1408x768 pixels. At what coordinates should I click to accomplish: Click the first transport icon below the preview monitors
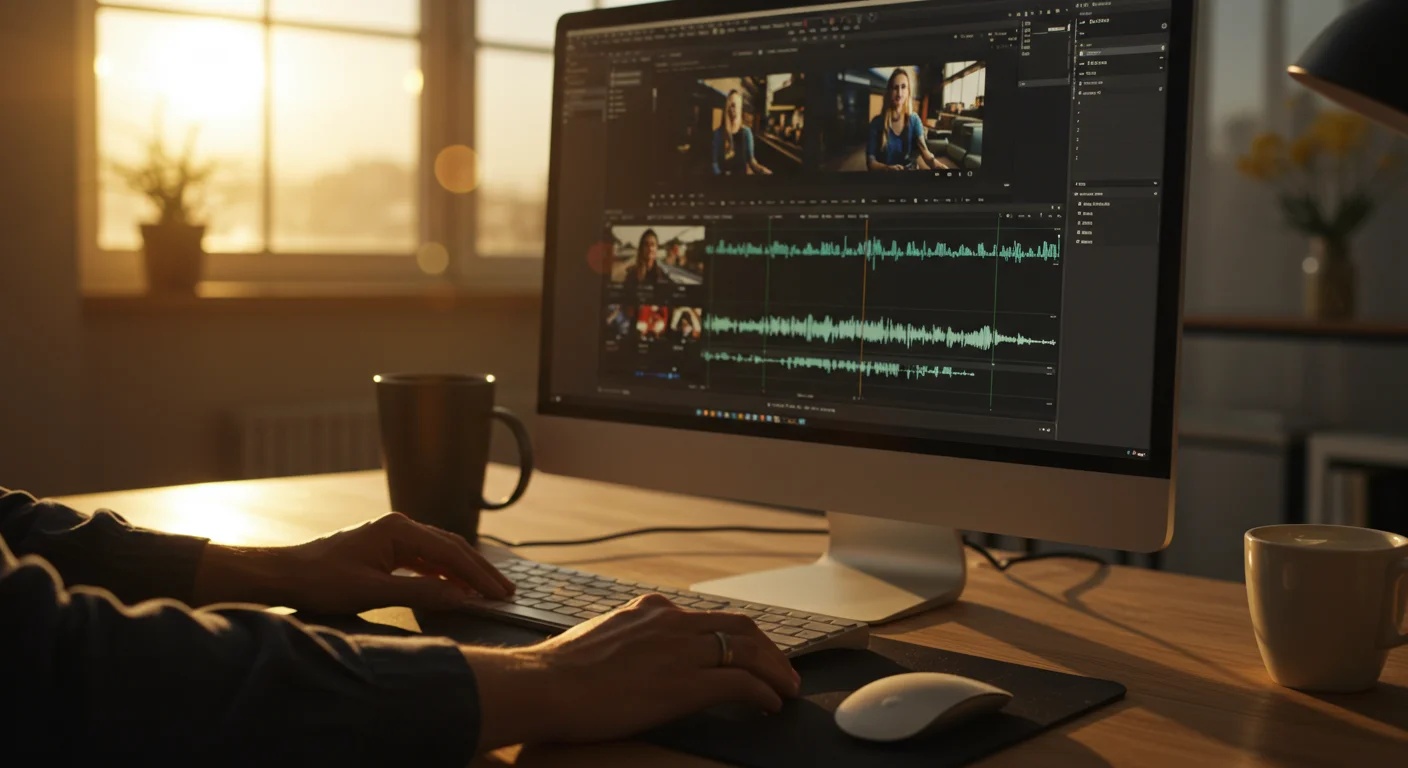tap(654, 197)
